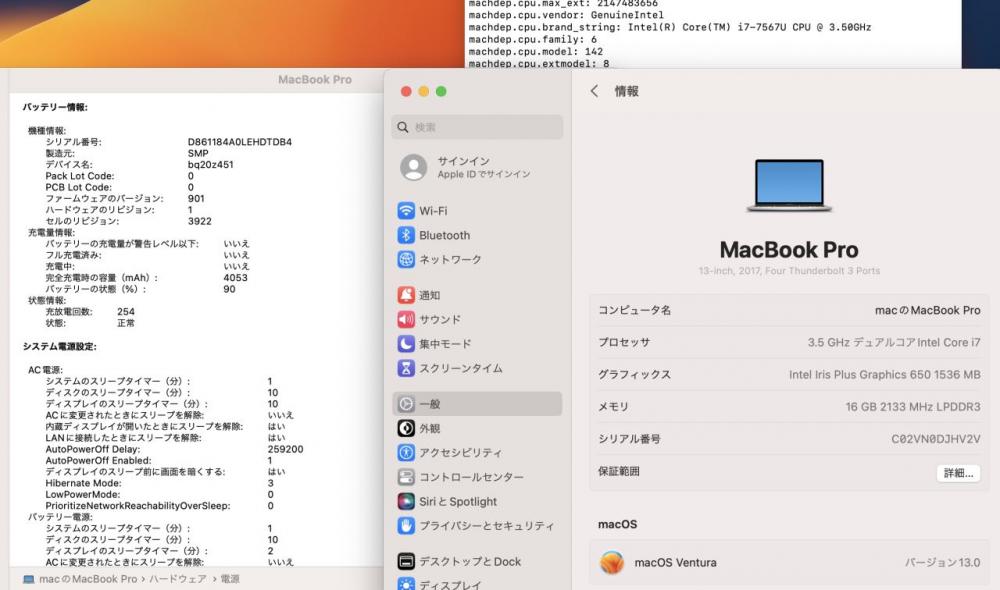Select battery serial D861184A0LEHDTDB4

[240, 142]
